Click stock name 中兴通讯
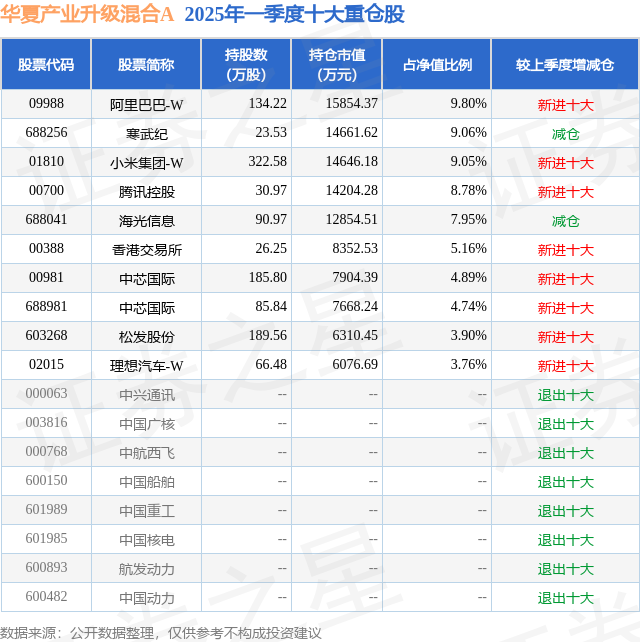Viewport: 640px width, 642px height. [147, 396]
